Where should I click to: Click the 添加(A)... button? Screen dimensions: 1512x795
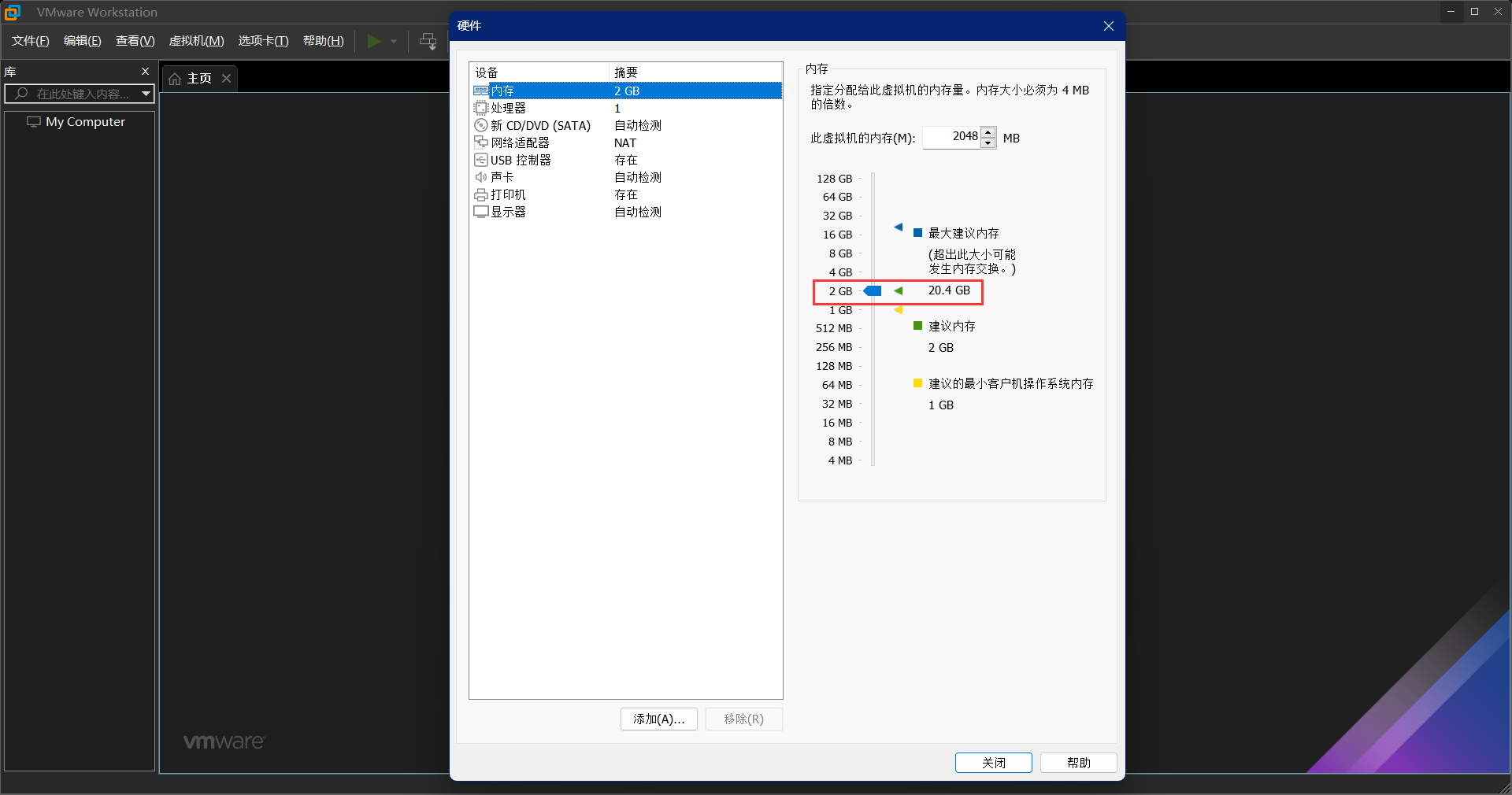pos(659,719)
